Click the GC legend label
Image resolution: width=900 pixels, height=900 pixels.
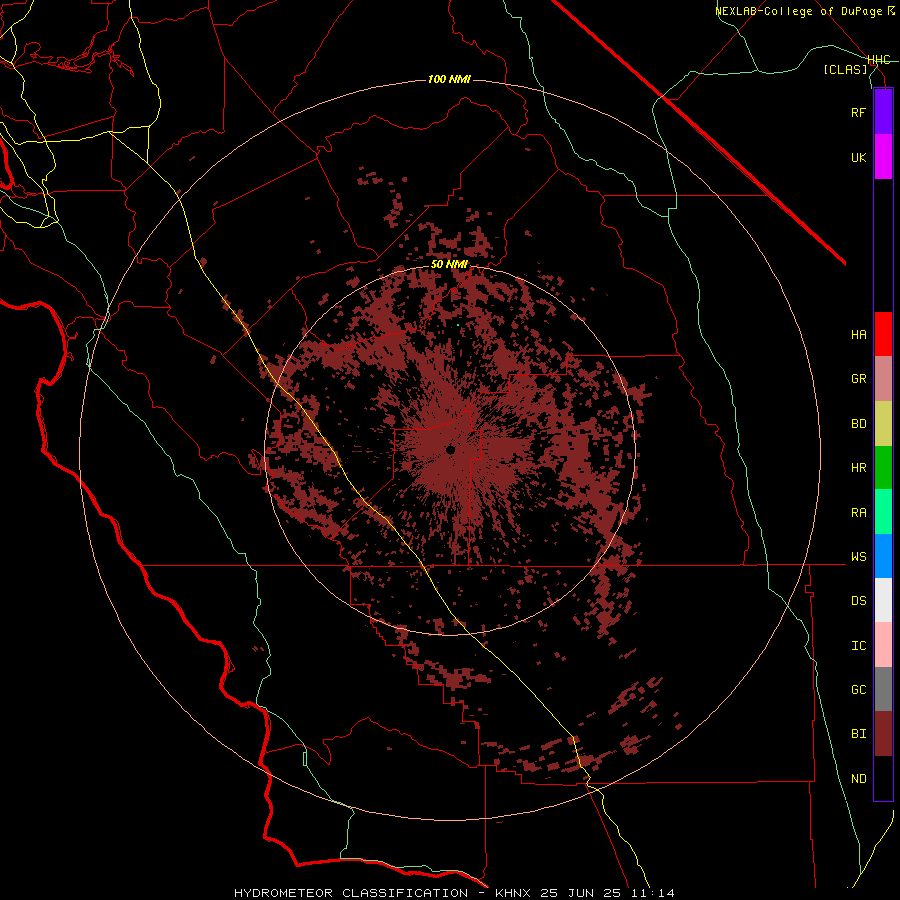coord(858,690)
